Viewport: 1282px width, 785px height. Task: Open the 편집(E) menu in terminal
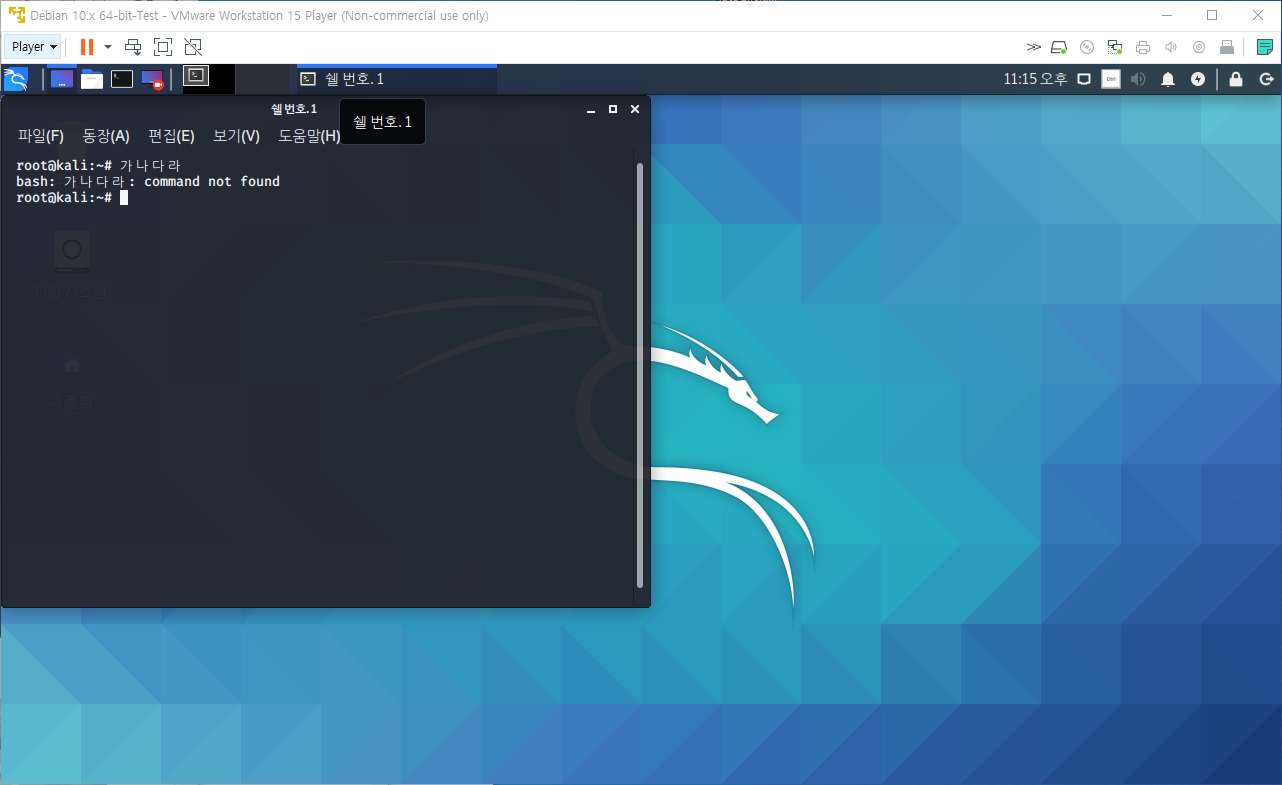coord(171,136)
